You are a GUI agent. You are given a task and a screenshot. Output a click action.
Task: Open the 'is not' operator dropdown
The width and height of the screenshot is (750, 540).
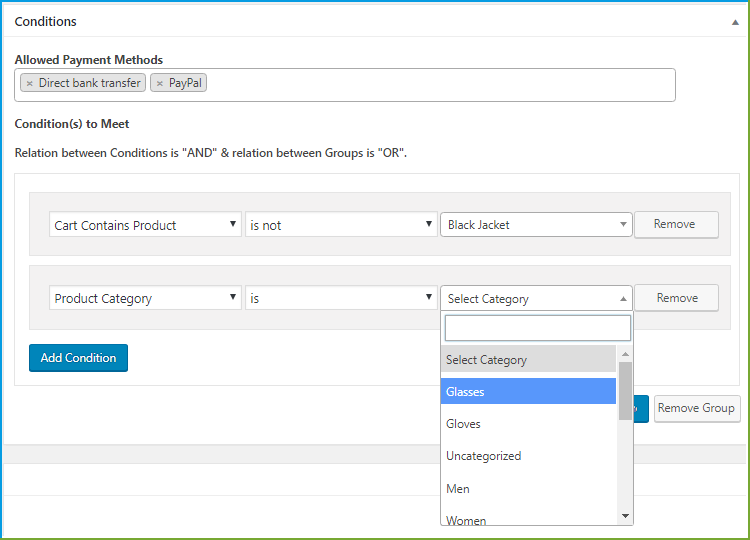click(x=341, y=225)
